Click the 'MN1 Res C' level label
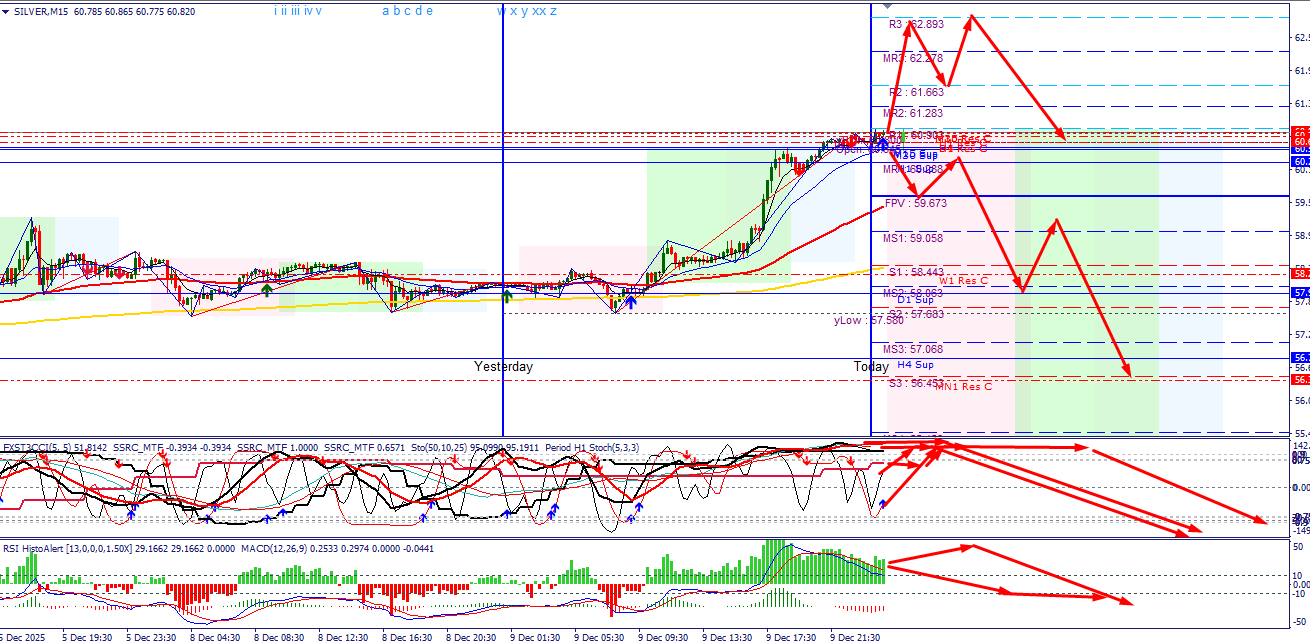Image resolution: width=1310 pixels, height=644 pixels. 963,386
